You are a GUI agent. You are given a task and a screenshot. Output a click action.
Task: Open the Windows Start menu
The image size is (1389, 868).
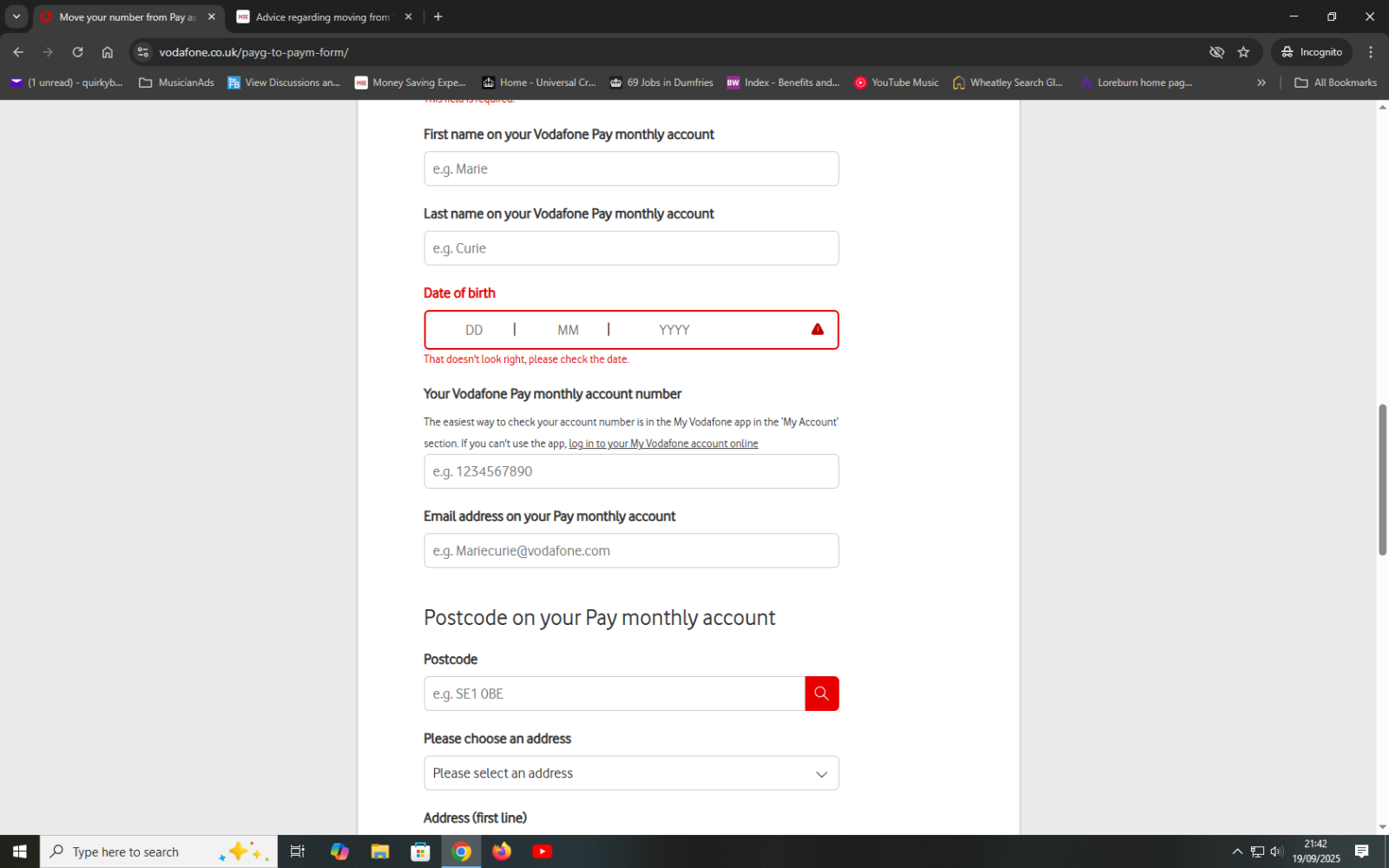point(19,852)
